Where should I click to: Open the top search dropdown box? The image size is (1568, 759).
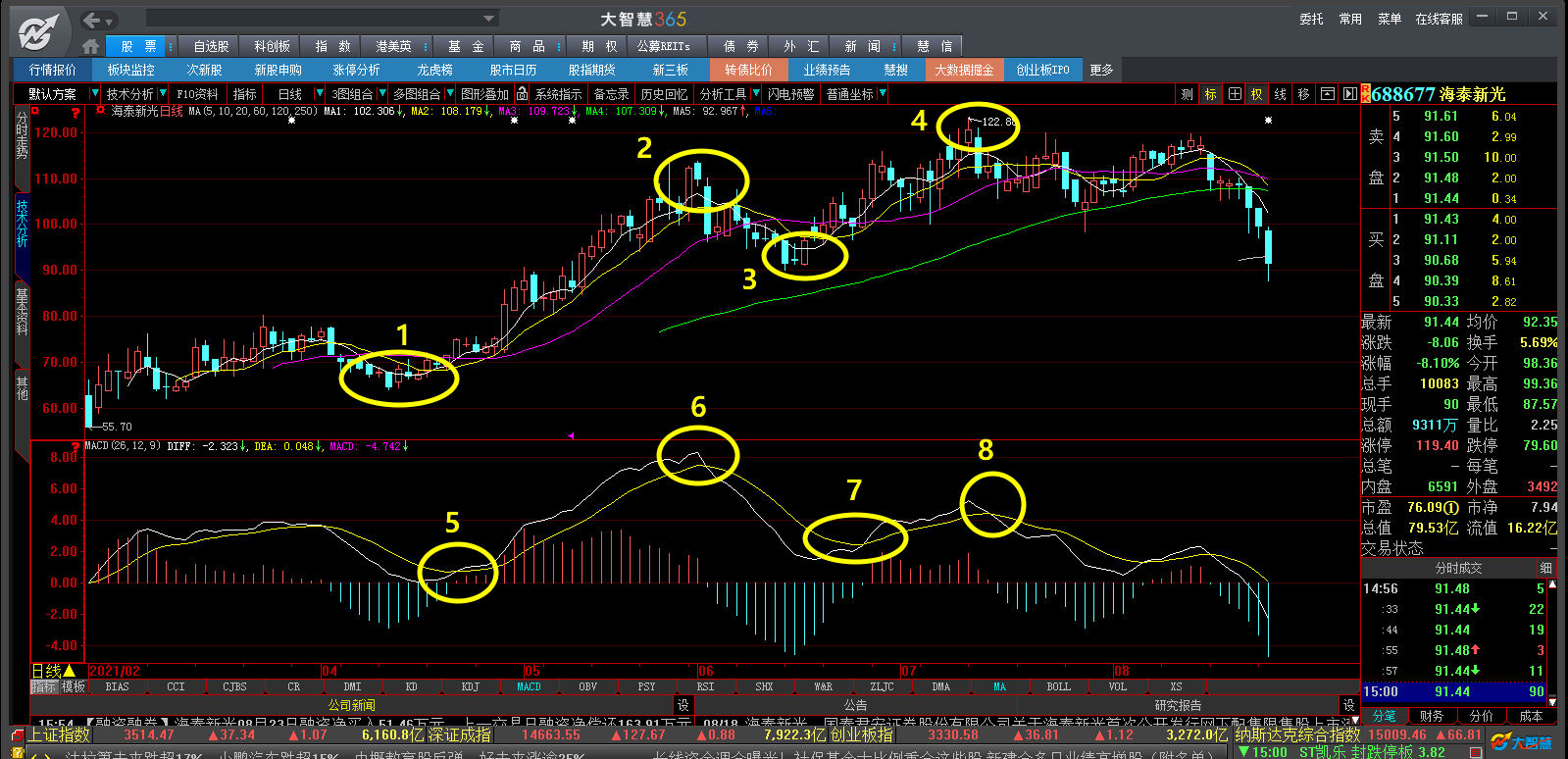pyautogui.click(x=323, y=19)
